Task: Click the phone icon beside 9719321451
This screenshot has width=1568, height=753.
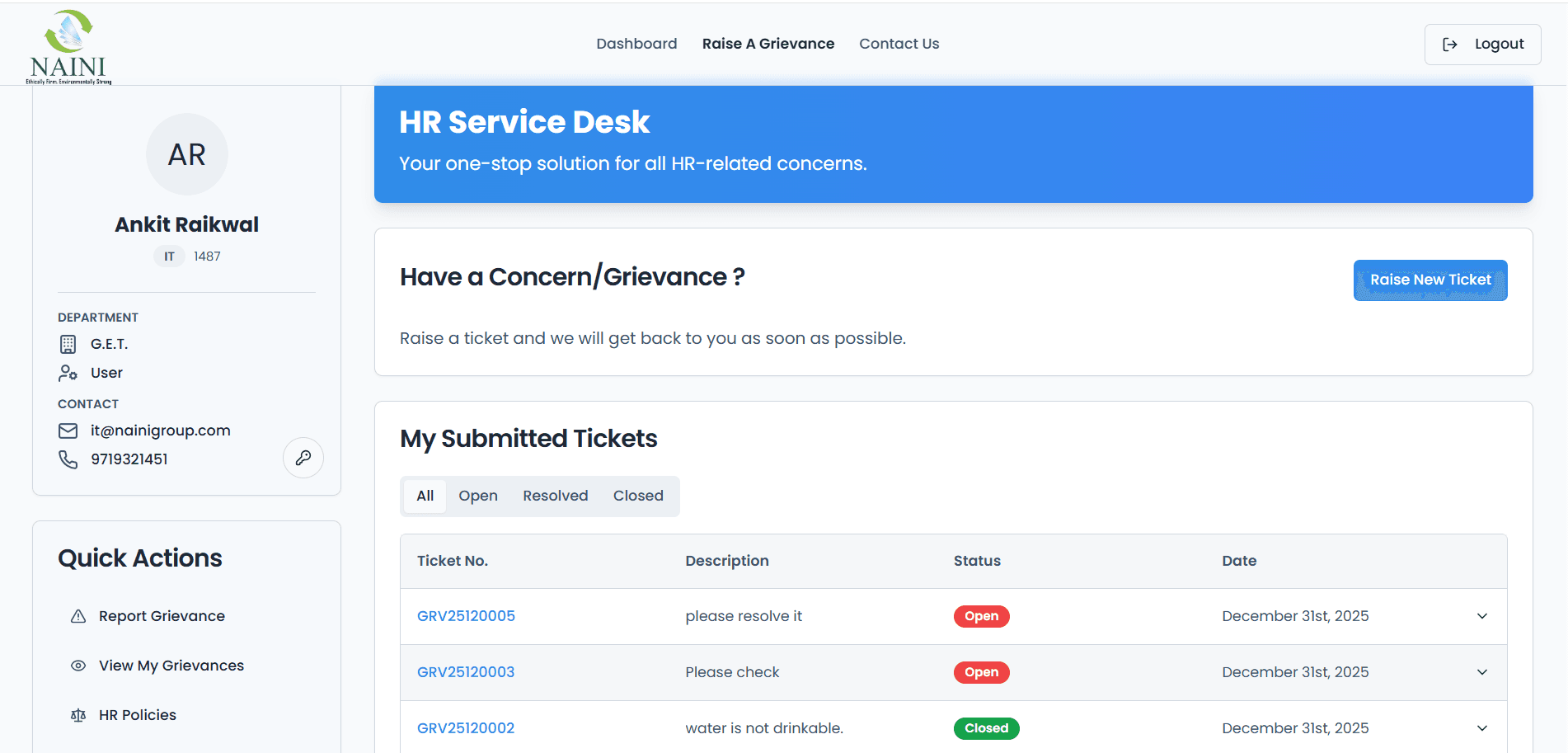Action: 68,459
